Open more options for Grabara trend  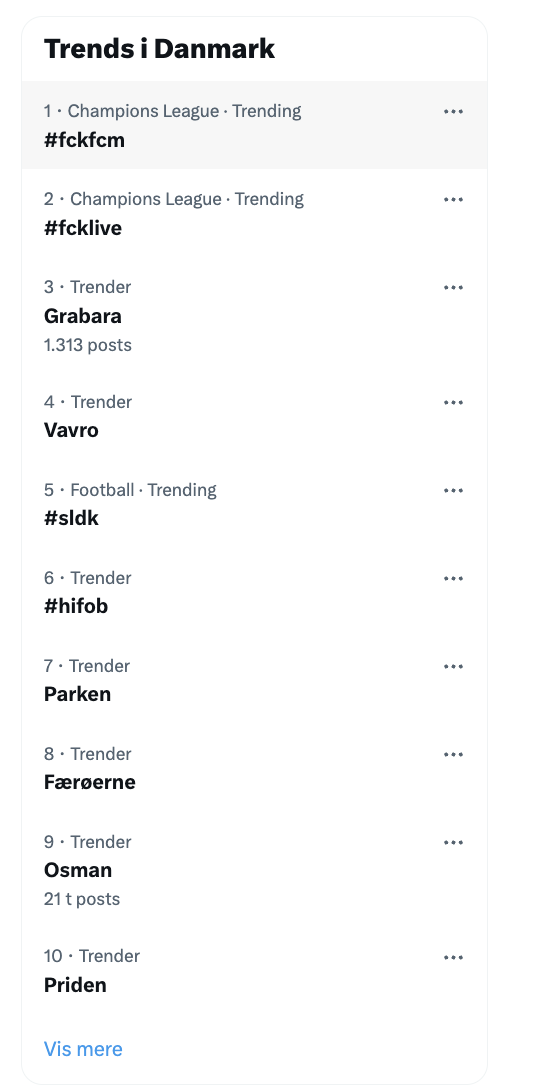point(453,287)
